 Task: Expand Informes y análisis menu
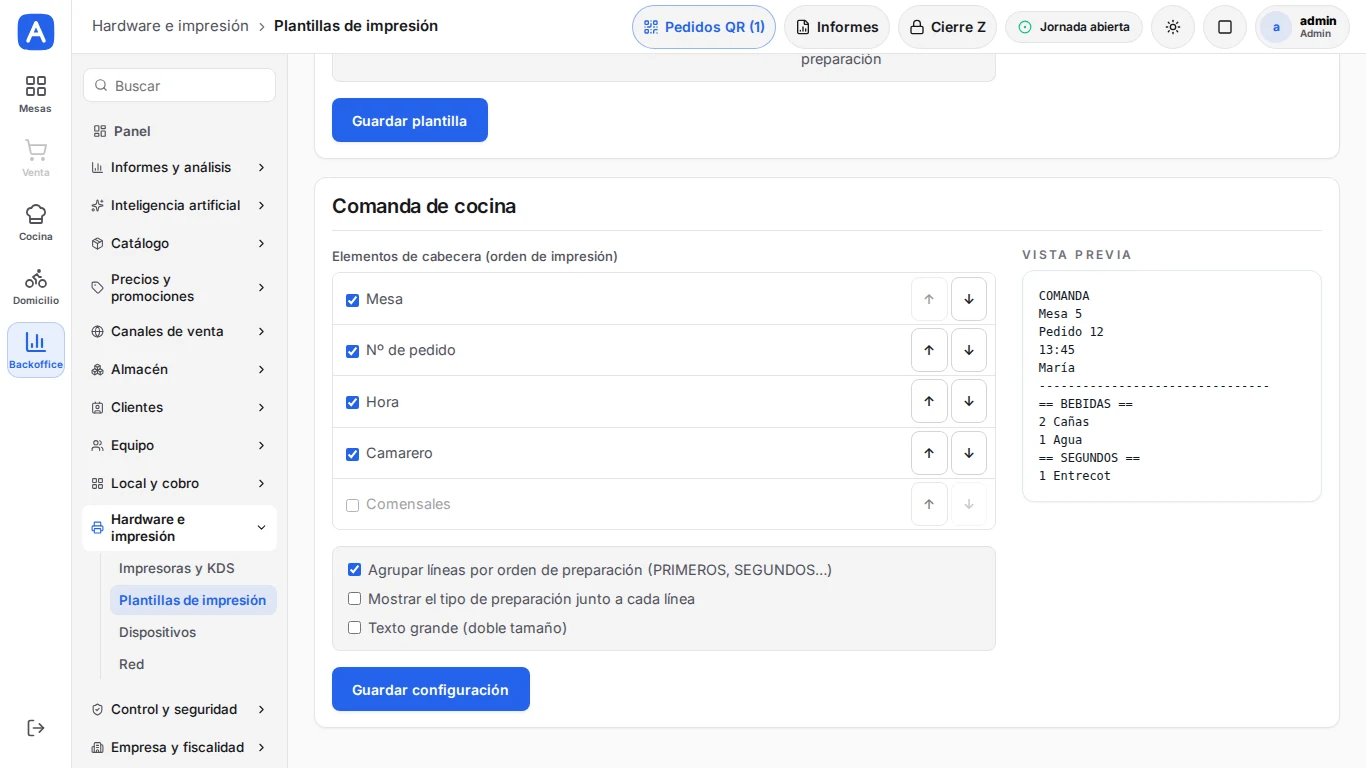[x=179, y=167]
